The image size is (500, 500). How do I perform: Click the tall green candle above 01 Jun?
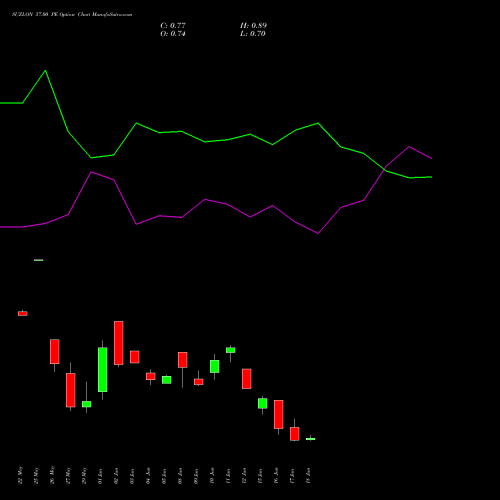coord(103,370)
